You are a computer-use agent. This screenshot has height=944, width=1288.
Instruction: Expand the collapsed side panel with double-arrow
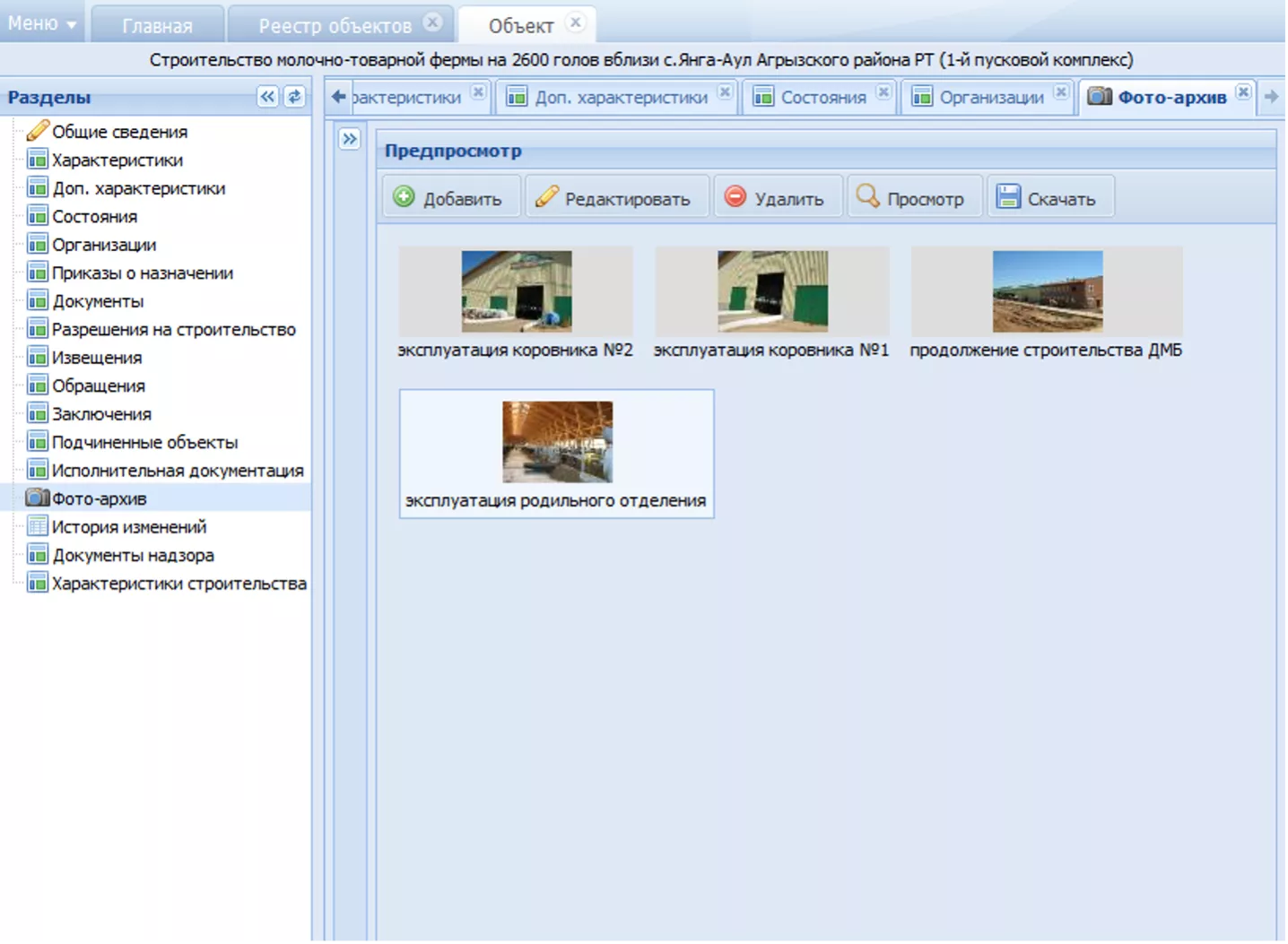pos(349,139)
